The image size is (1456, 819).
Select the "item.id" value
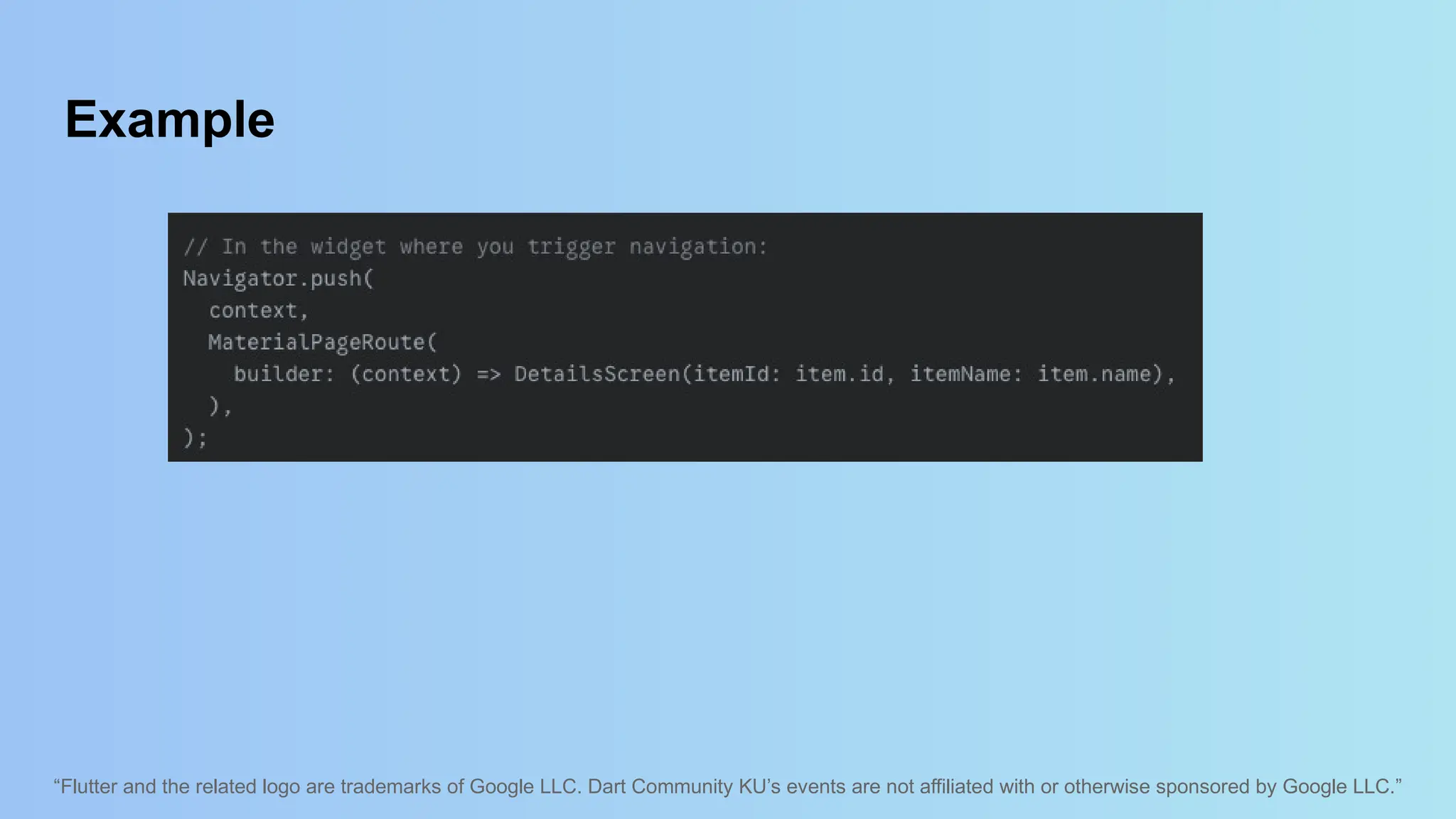click(x=840, y=374)
